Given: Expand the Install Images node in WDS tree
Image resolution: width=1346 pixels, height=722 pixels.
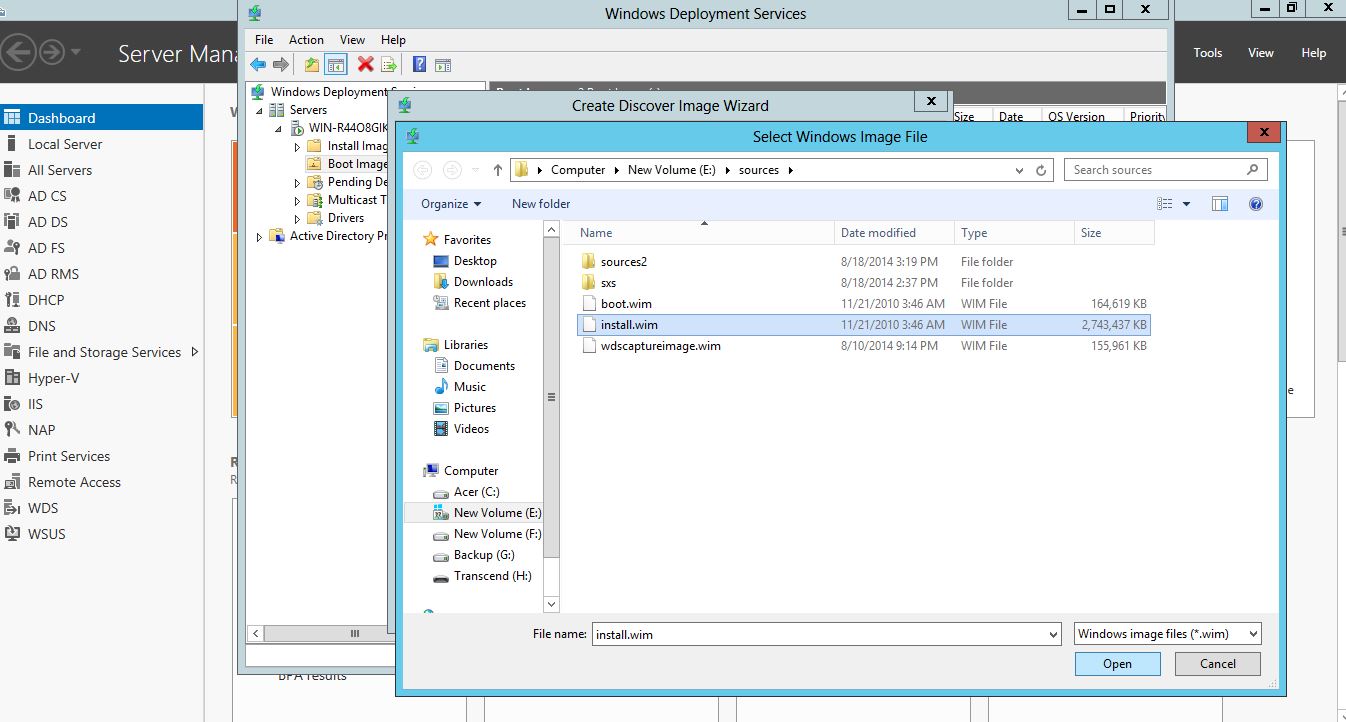Looking at the screenshot, I should click(297, 146).
